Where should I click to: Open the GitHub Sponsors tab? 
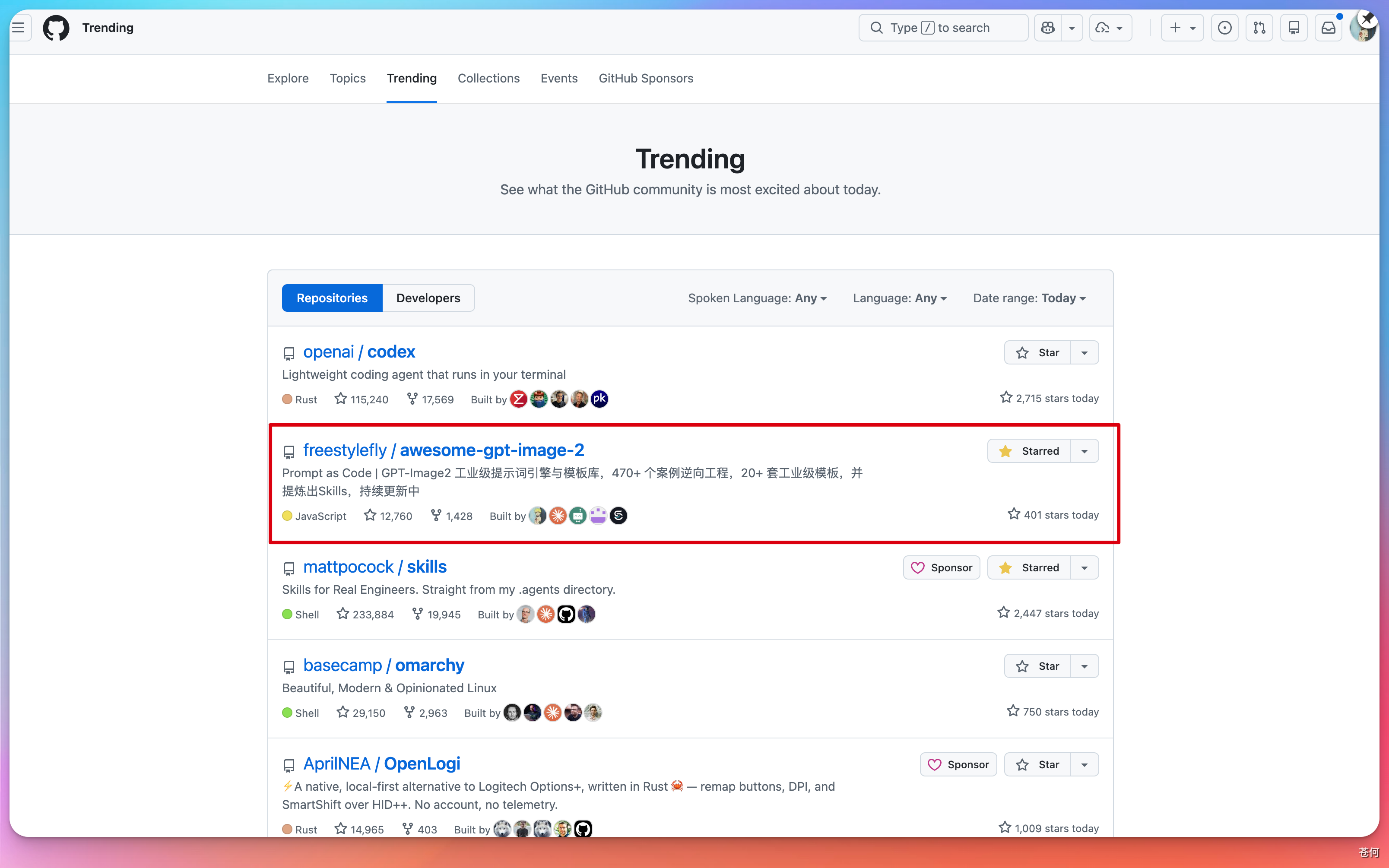coord(646,78)
